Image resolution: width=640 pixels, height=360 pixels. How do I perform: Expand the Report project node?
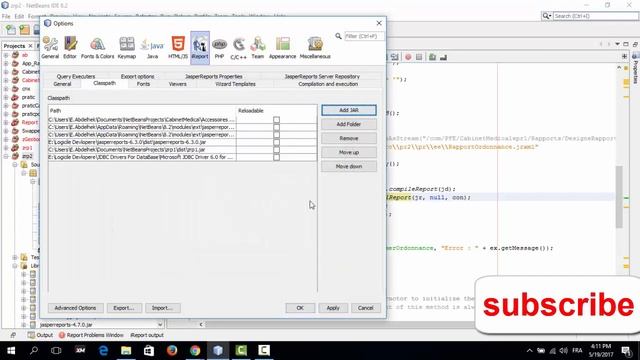tap(6, 122)
